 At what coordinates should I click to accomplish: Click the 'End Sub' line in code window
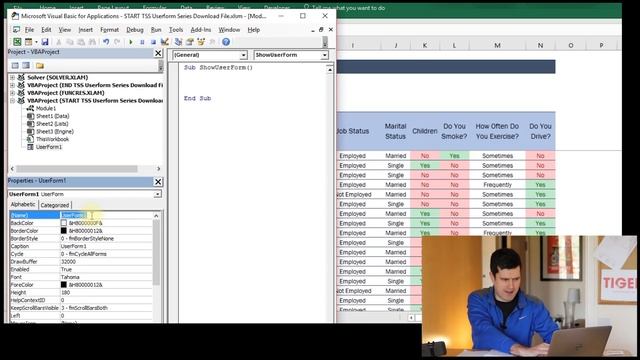tap(197, 98)
